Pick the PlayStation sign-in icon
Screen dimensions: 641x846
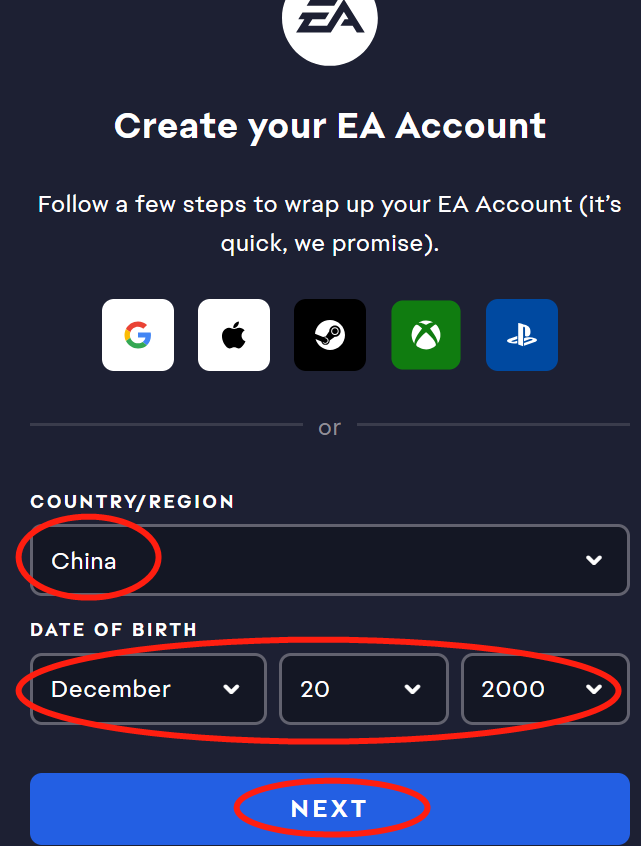[x=522, y=335]
